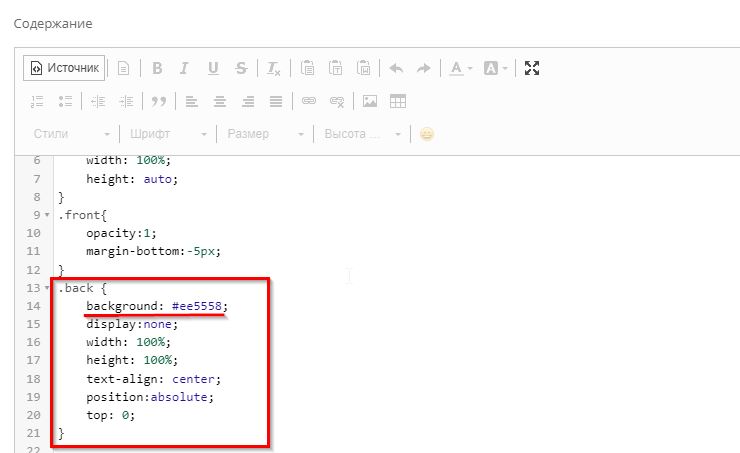The width and height of the screenshot is (740, 453).
Task: Toggle the Источник source mode button
Action: click(65, 68)
